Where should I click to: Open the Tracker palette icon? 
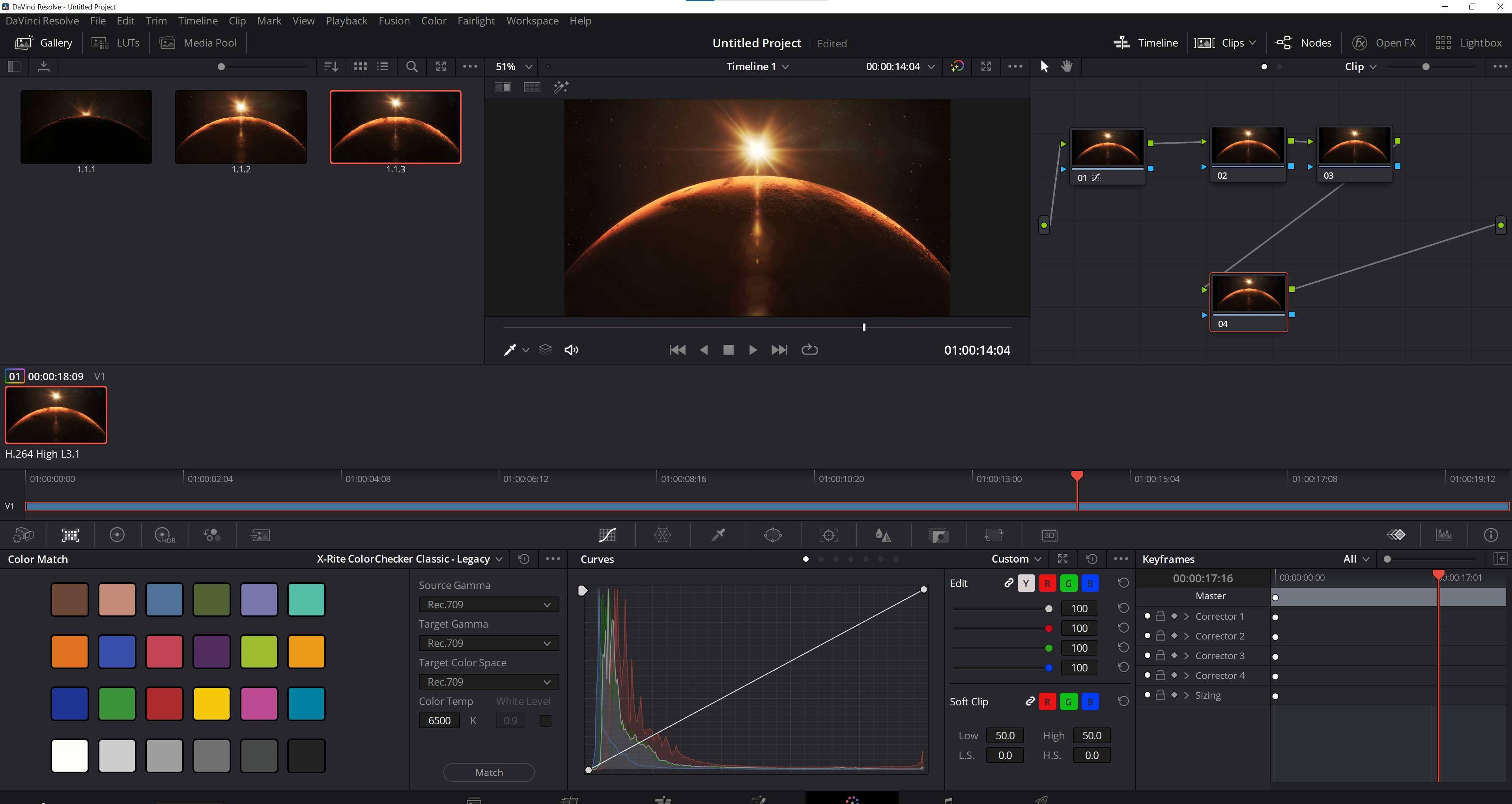click(828, 535)
